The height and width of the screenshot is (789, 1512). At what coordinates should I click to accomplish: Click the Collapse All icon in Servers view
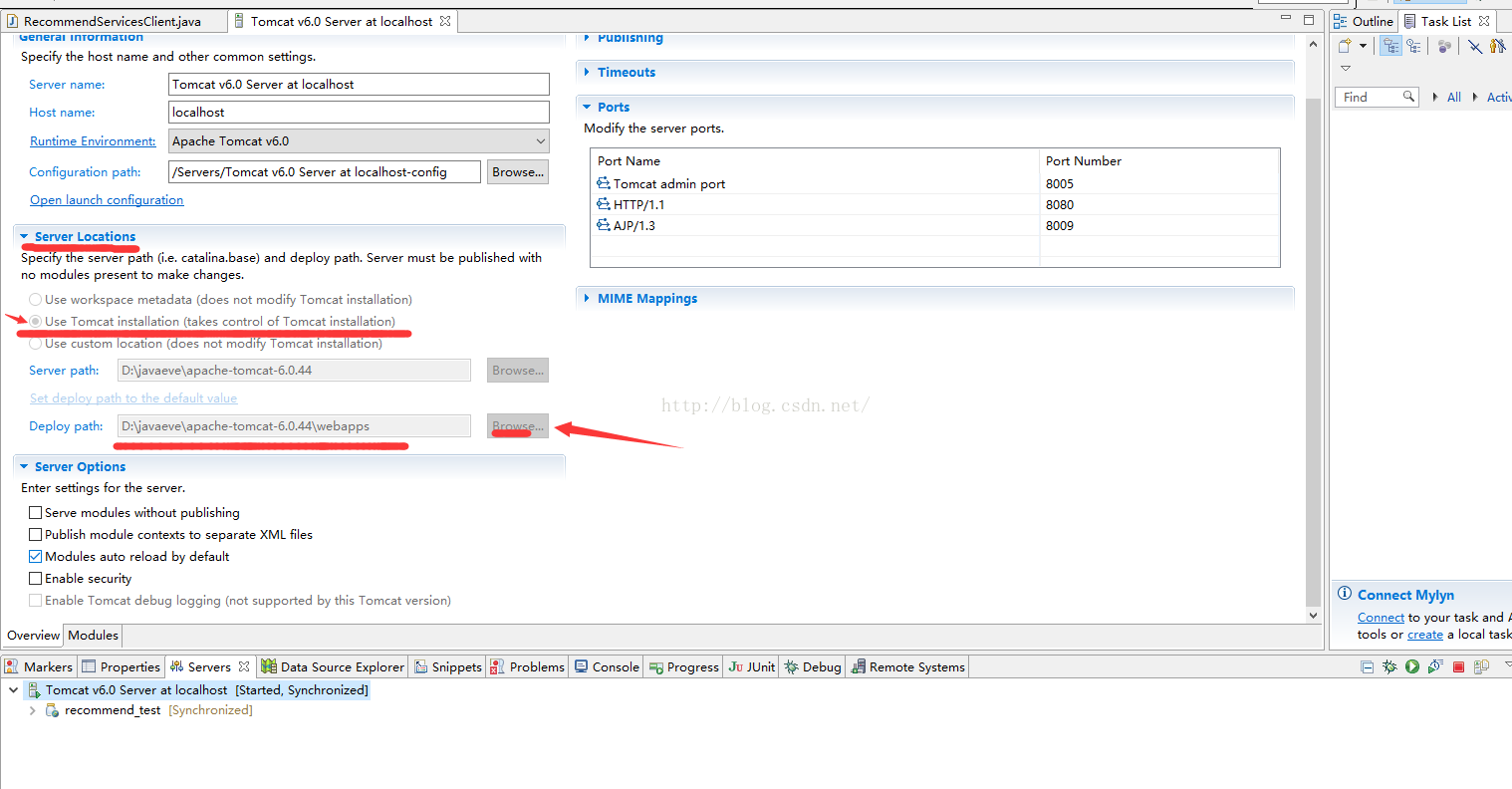[x=1368, y=667]
